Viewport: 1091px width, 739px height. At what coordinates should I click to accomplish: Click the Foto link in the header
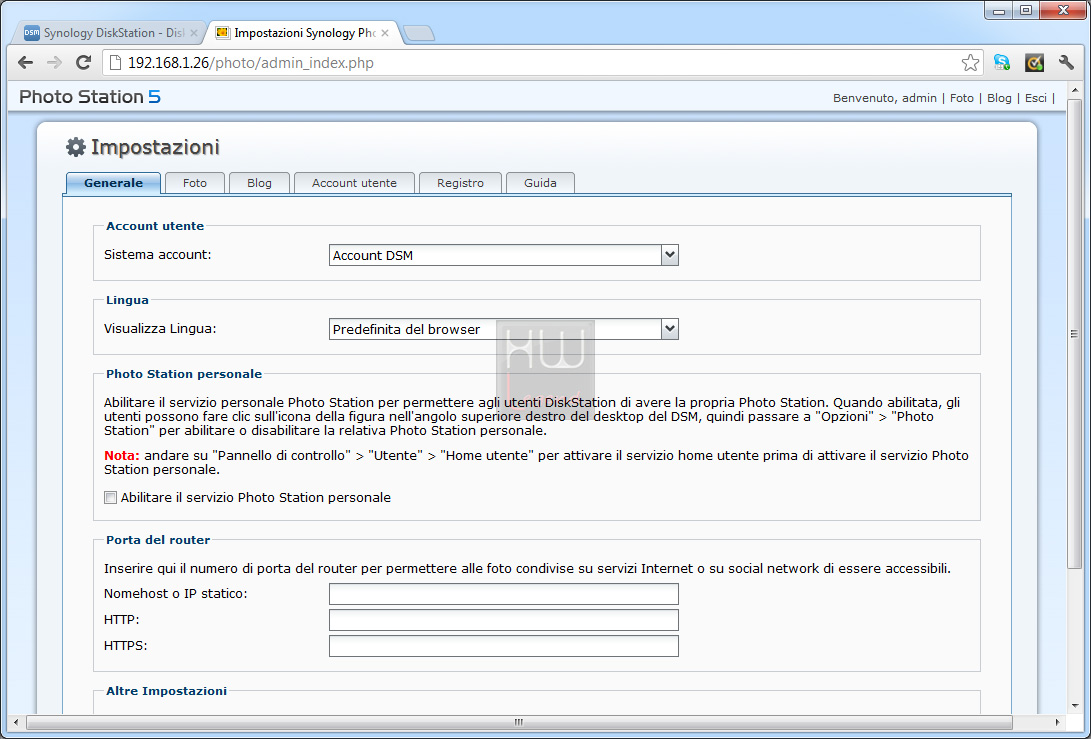pos(962,98)
